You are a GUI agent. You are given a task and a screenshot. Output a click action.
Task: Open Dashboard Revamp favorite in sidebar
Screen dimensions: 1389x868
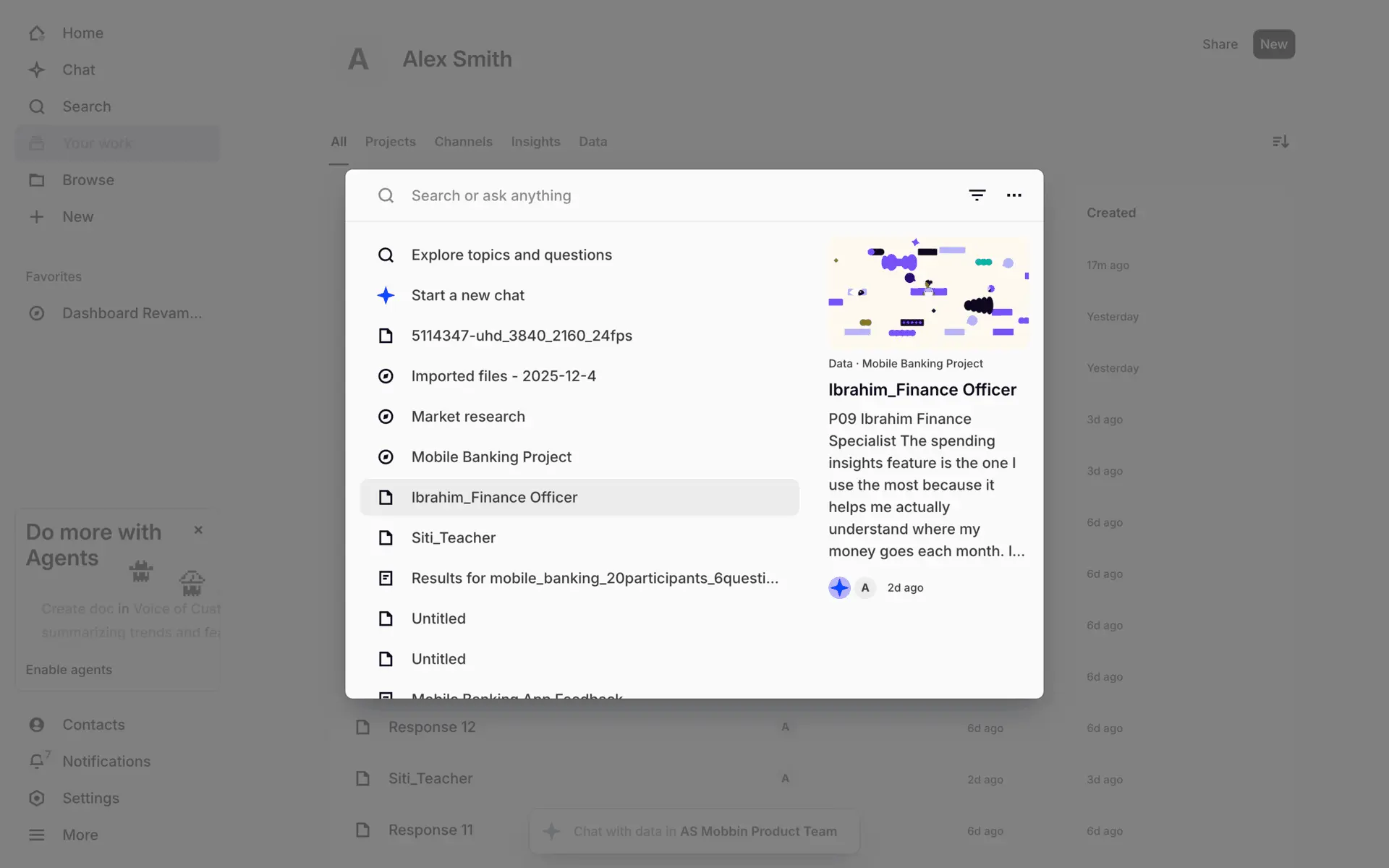pyautogui.click(x=132, y=313)
